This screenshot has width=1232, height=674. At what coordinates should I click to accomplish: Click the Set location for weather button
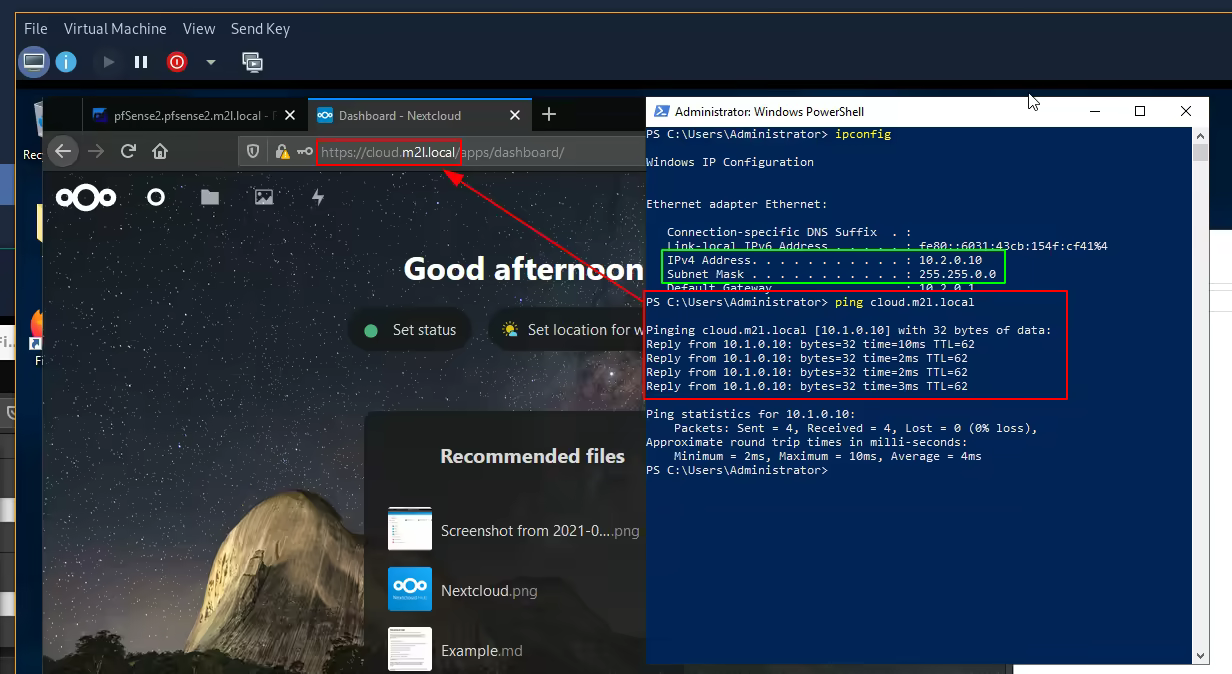pyautogui.click(x=567, y=330)
